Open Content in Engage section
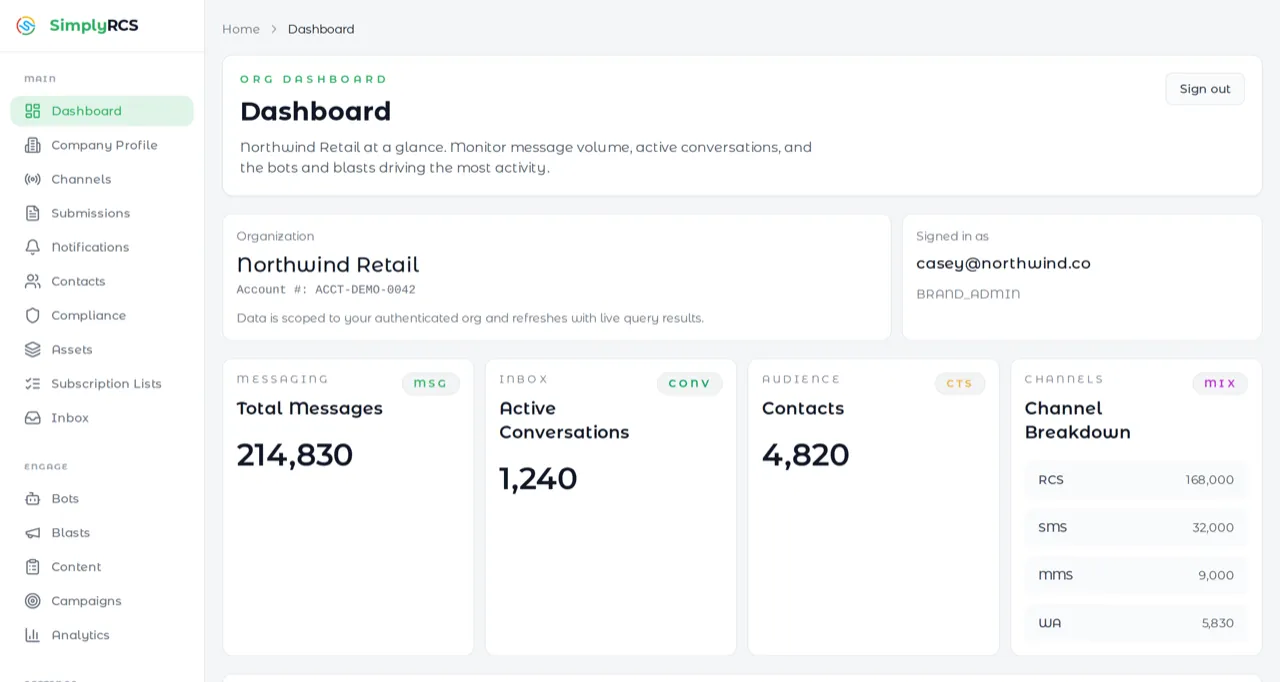The image size is (1280, 682). [102, 566]
